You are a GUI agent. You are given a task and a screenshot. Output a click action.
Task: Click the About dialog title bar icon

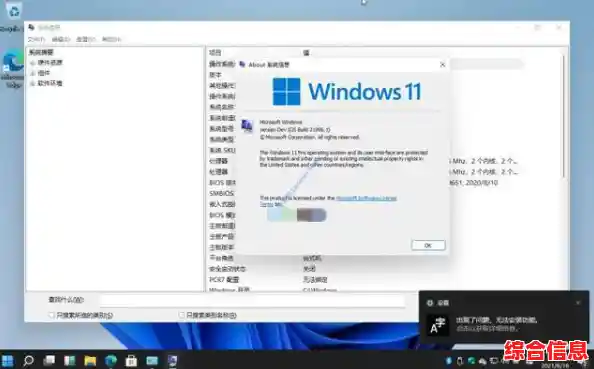pos(242,64)
